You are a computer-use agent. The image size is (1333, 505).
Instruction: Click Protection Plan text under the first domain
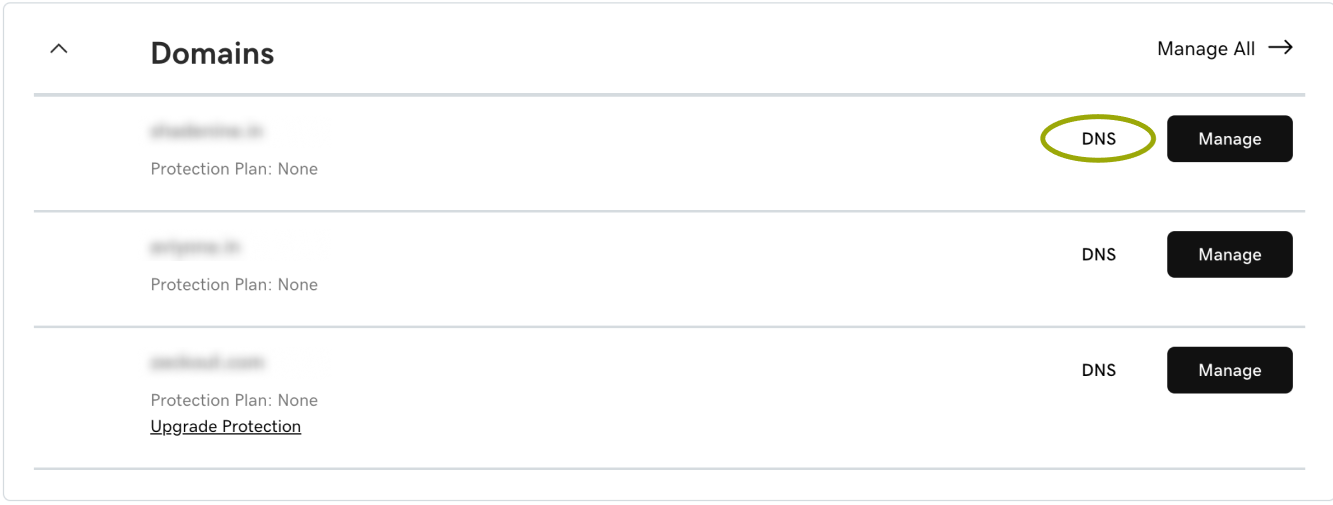[x=234, y=169]
